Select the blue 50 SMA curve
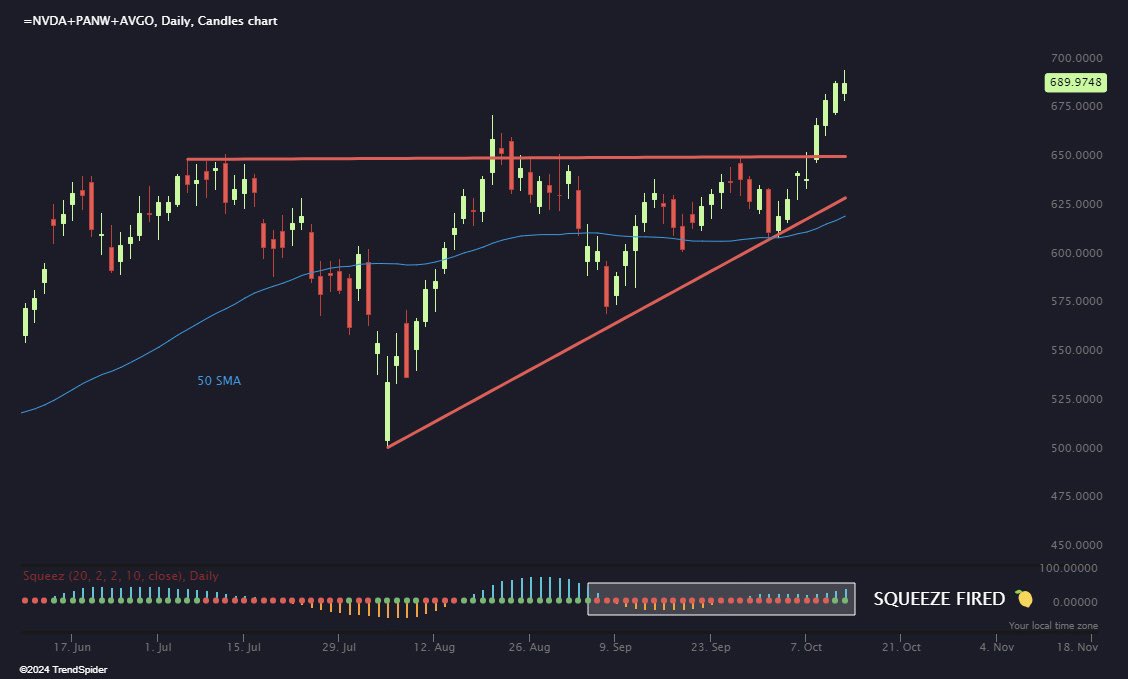Viewport: 1128px width, 679px height. coord(434,264)
